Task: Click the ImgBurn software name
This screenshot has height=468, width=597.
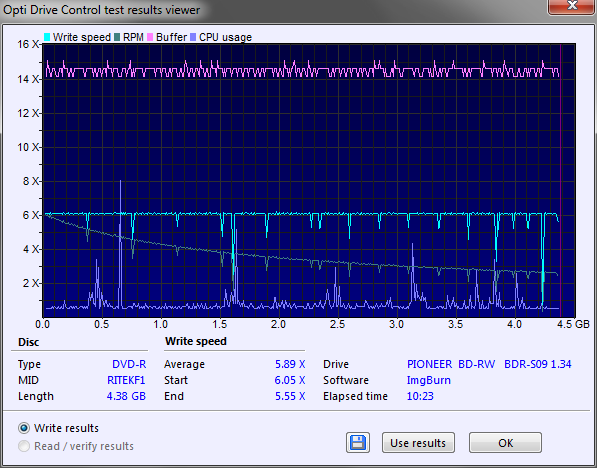Action: click(x=429, y=380)
